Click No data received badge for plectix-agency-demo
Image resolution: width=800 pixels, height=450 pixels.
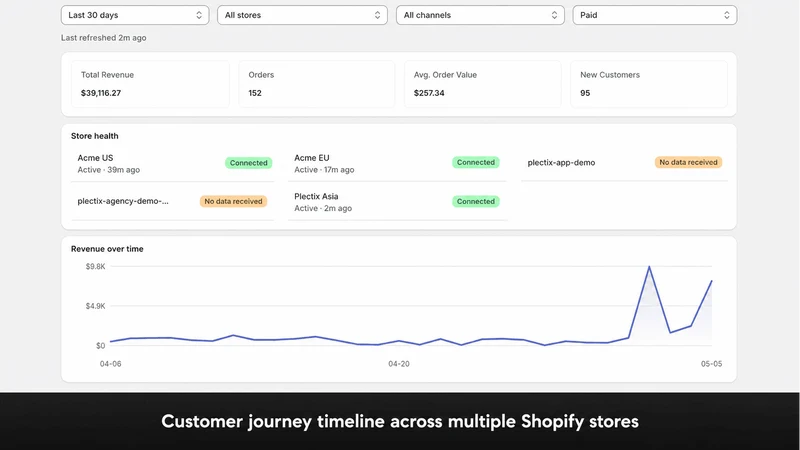(x=233, y=202)
